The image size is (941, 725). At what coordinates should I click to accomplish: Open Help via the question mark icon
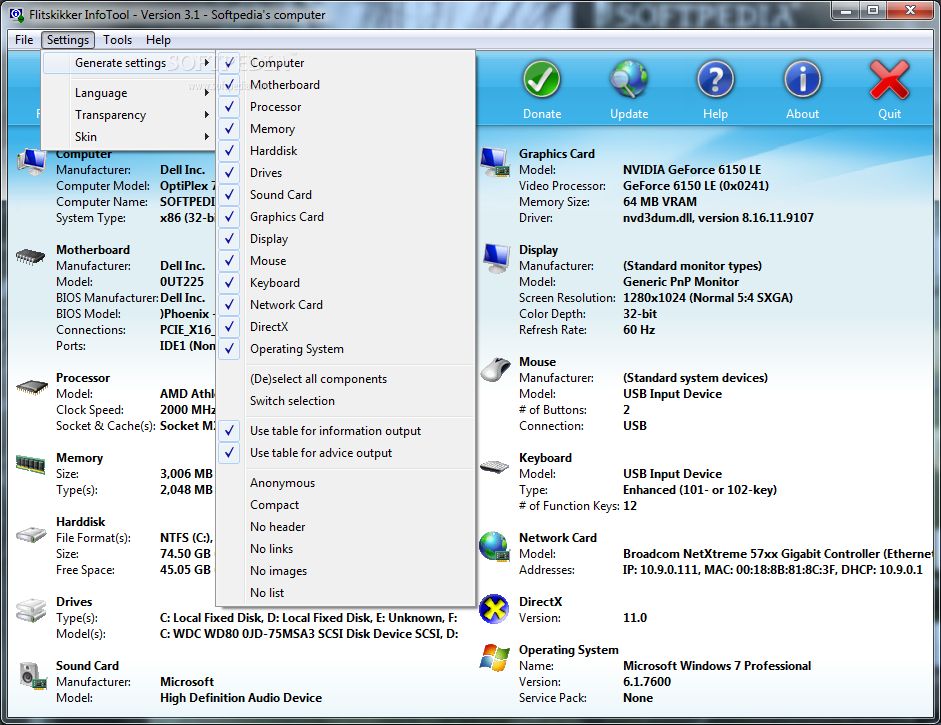tap(715, 80)
